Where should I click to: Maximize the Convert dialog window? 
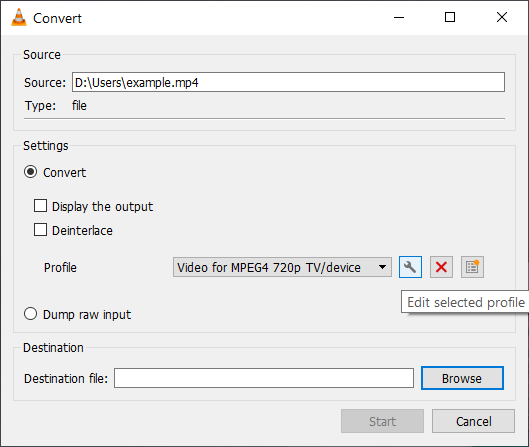(450, 17)
